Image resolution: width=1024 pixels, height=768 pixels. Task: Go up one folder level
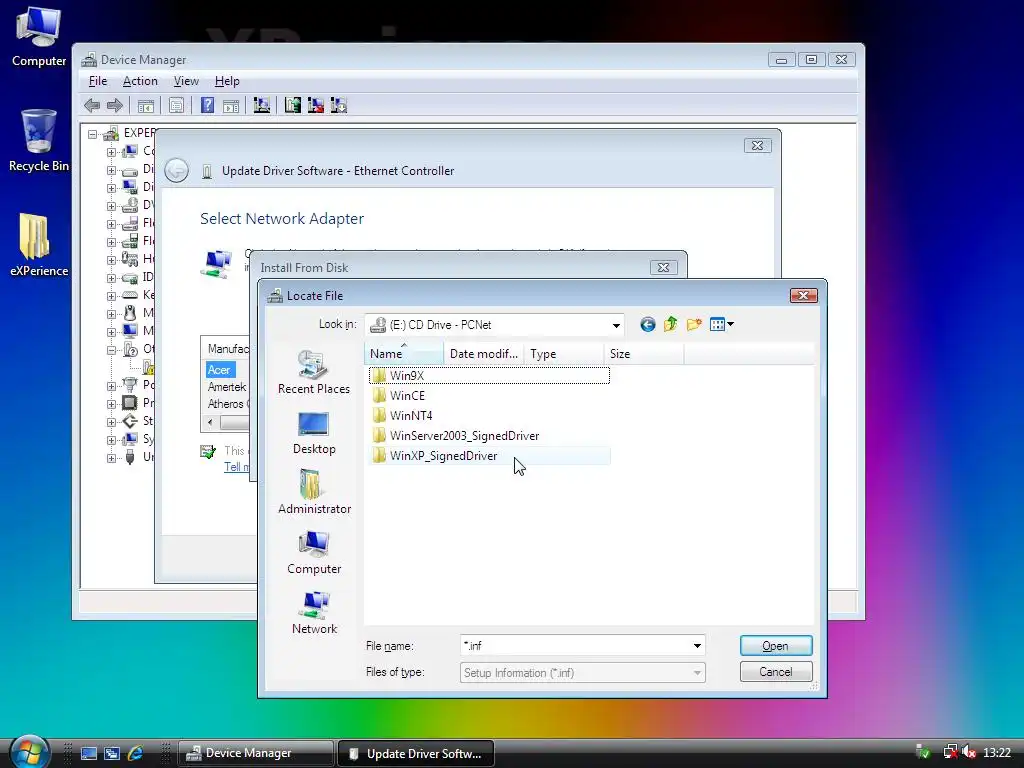coord(671,325)
